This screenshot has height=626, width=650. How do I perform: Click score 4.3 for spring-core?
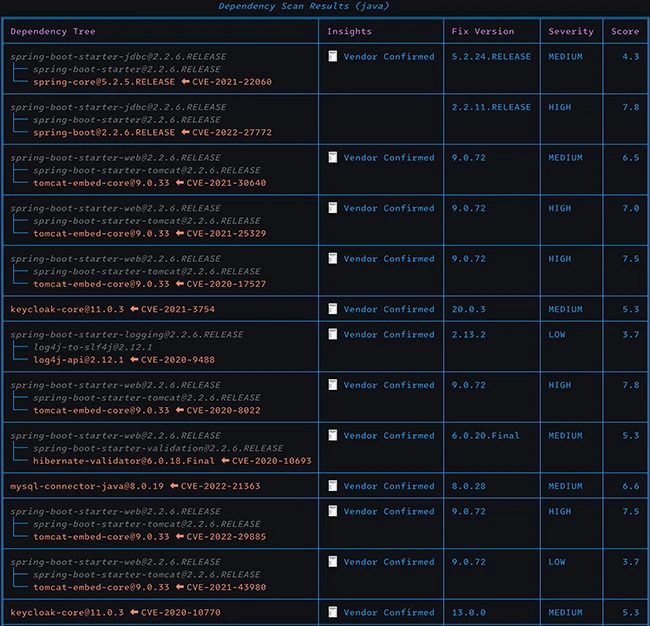631,57
